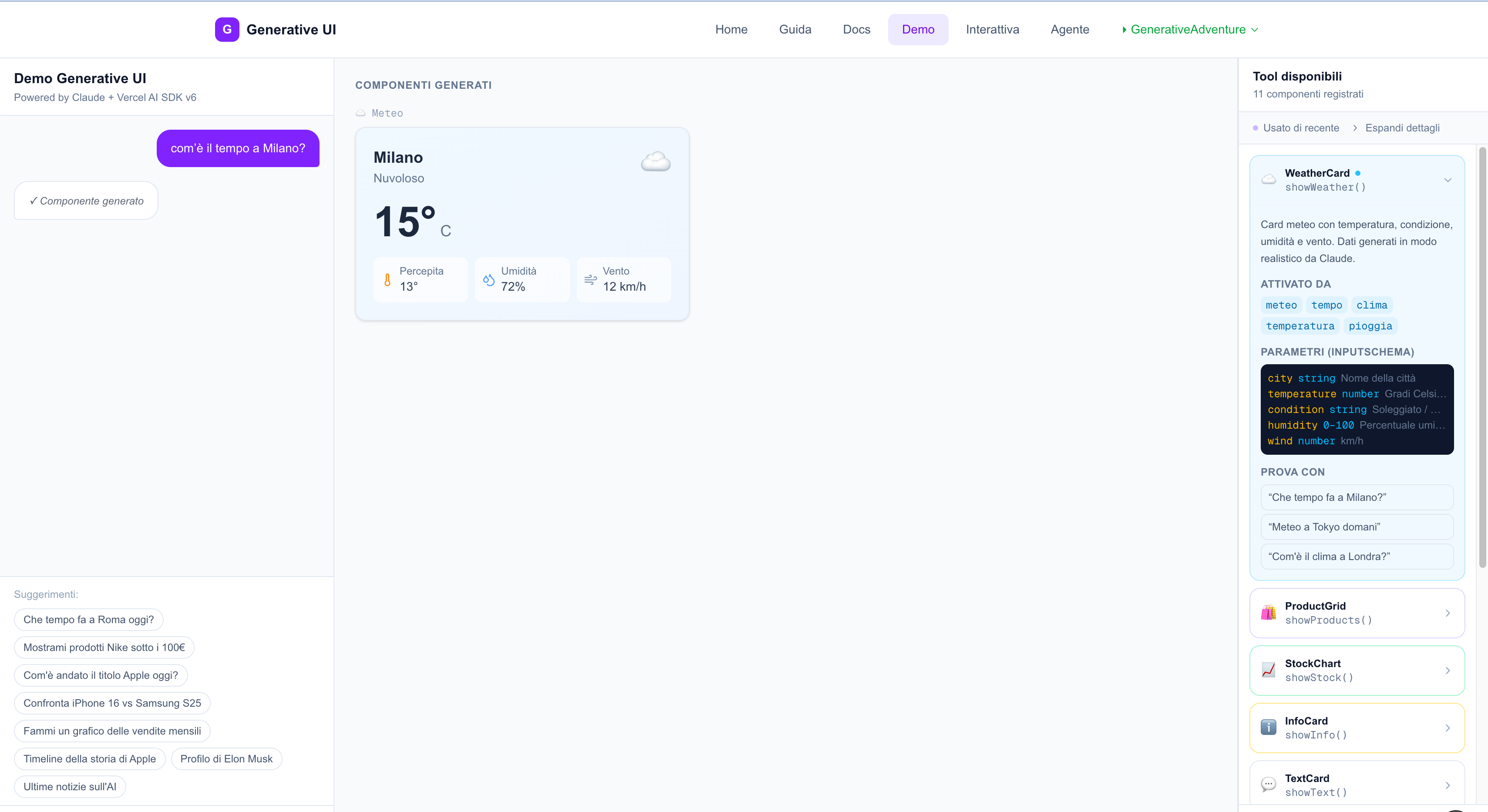Expand the InfoCard tool card
Screen dimensions: 1488x812
click(x=1448, y=728)
